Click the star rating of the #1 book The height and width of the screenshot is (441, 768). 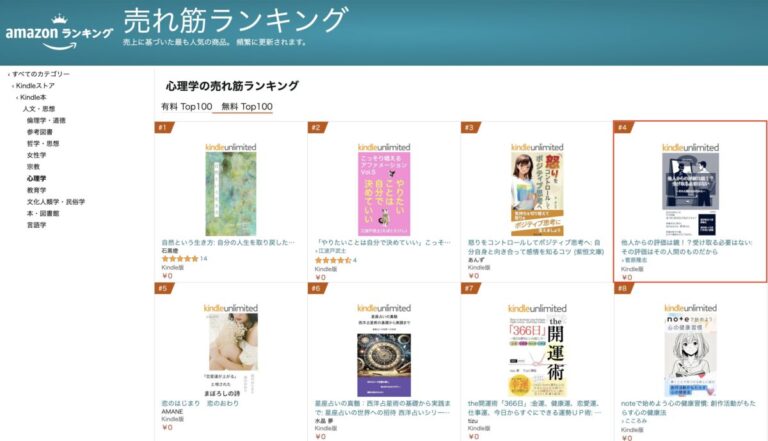[x=180, y=259]
